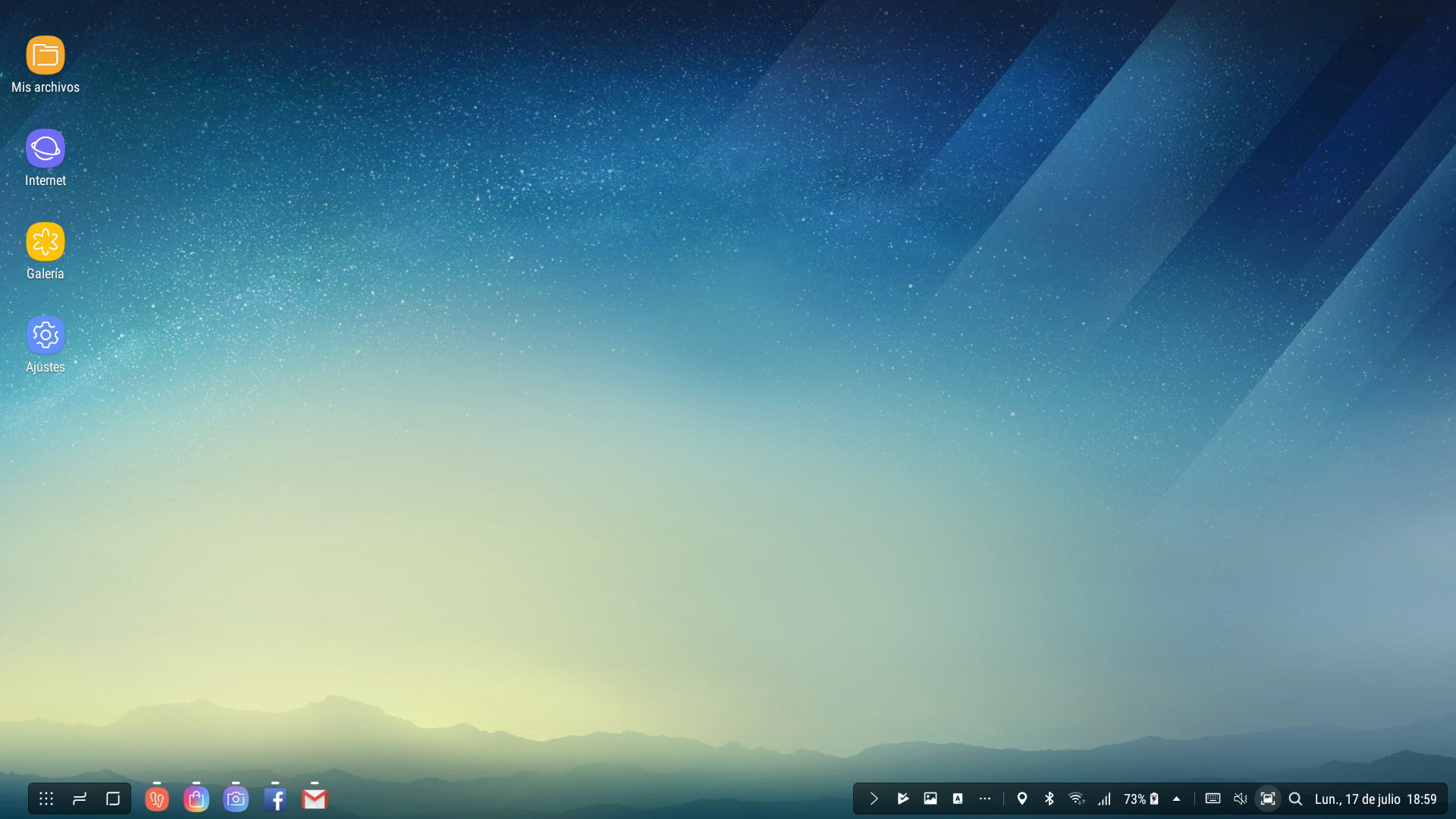Expand quick settings with the up triangle
Screen dimensions: 1456x819
tap(1177, 799)
